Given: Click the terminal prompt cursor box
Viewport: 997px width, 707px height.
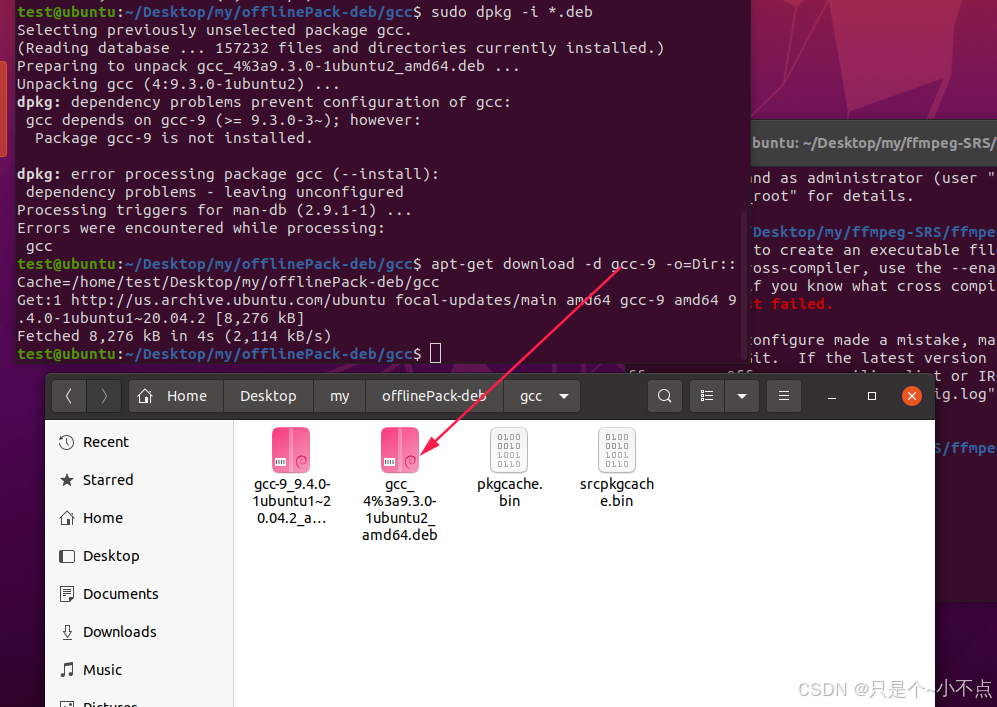Looking at the screenshot, I should [436, 354].
